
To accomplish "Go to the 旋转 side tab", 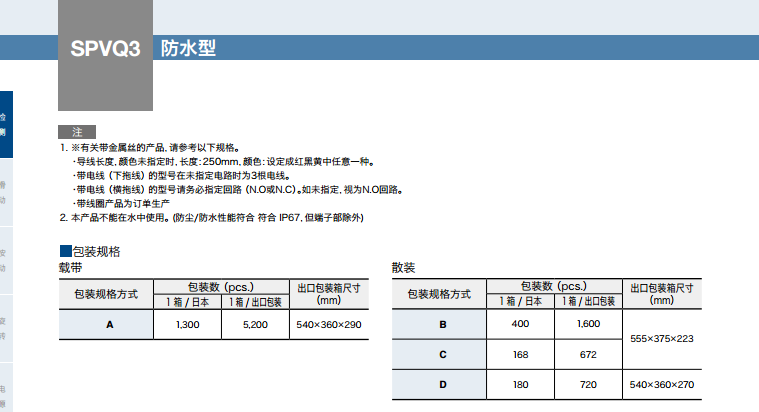I will (4, 328).
